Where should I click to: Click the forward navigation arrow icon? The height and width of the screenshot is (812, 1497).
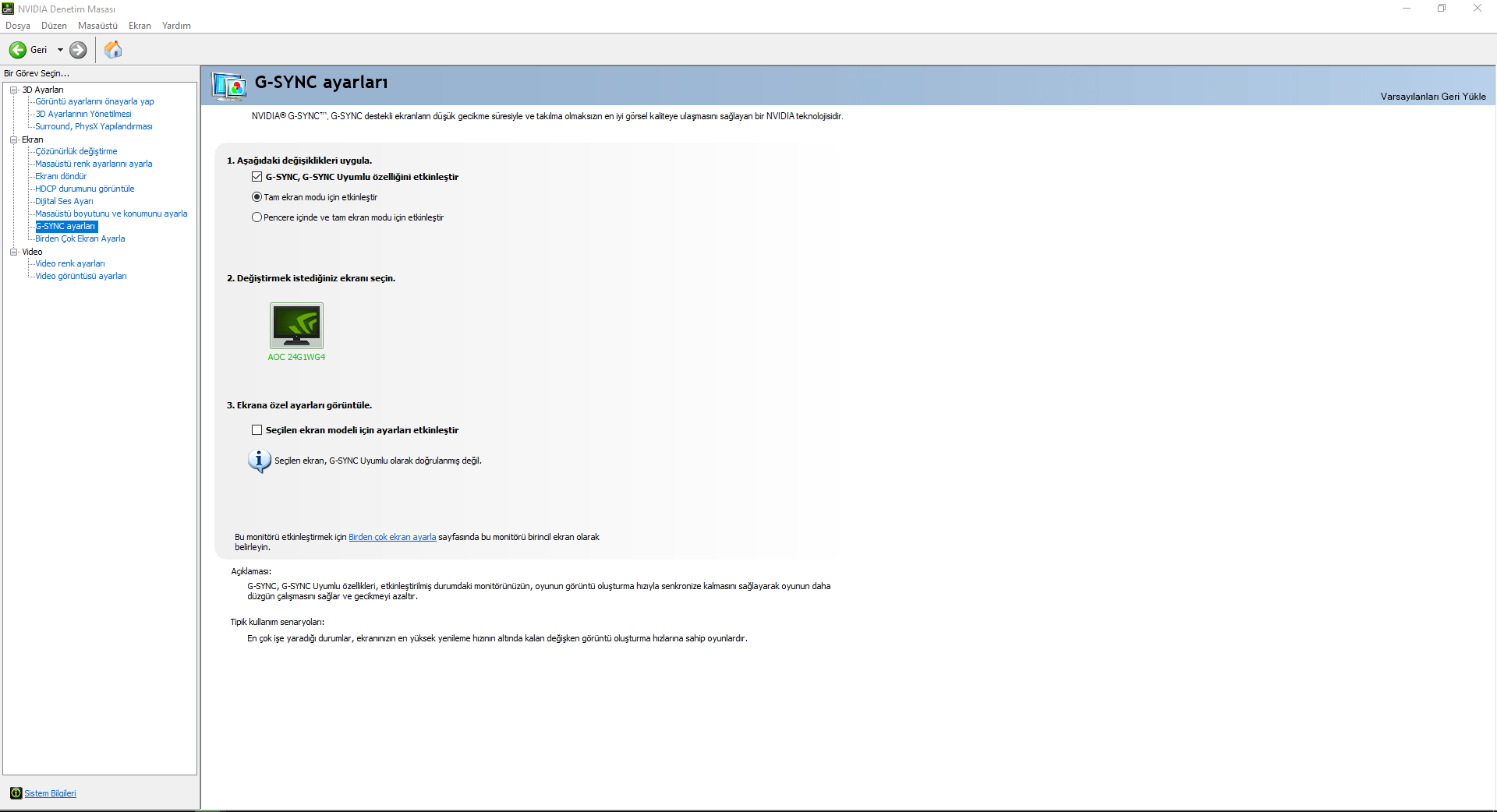pos(78,50)
